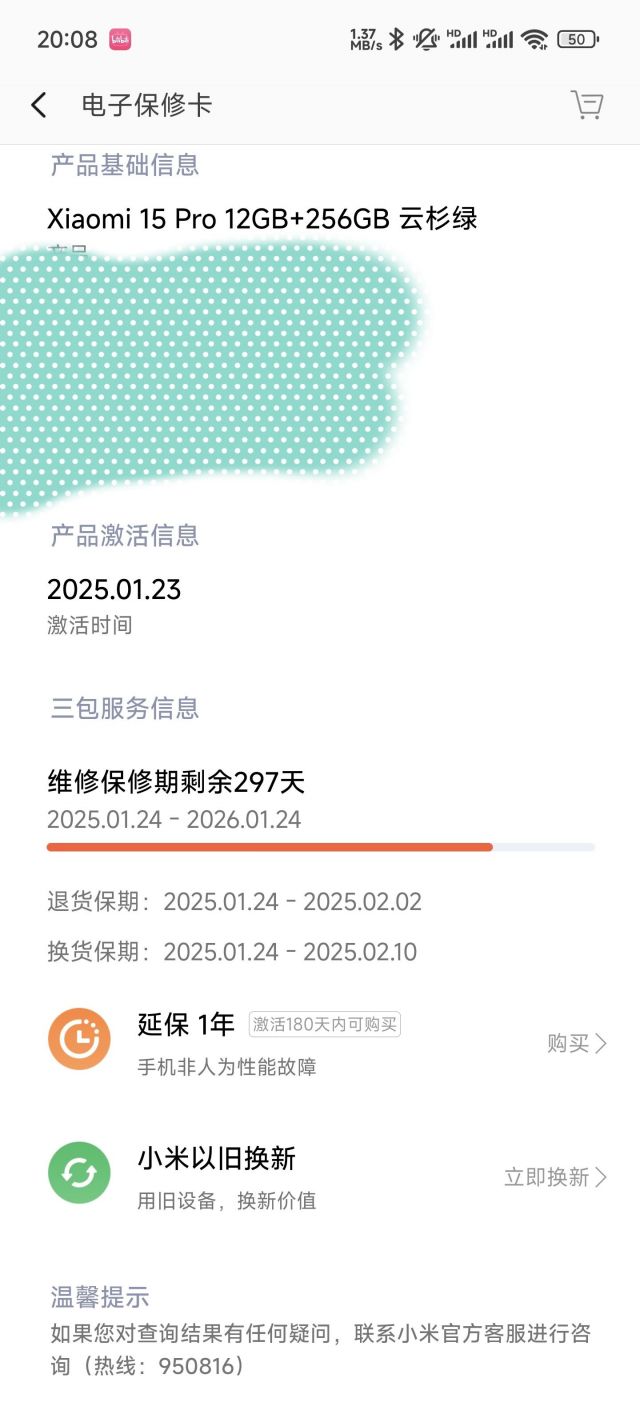This screenshot has height=1422, width=640.
Task: Tap the orange extended warranty clock icon
Action: coord(79,1039)
